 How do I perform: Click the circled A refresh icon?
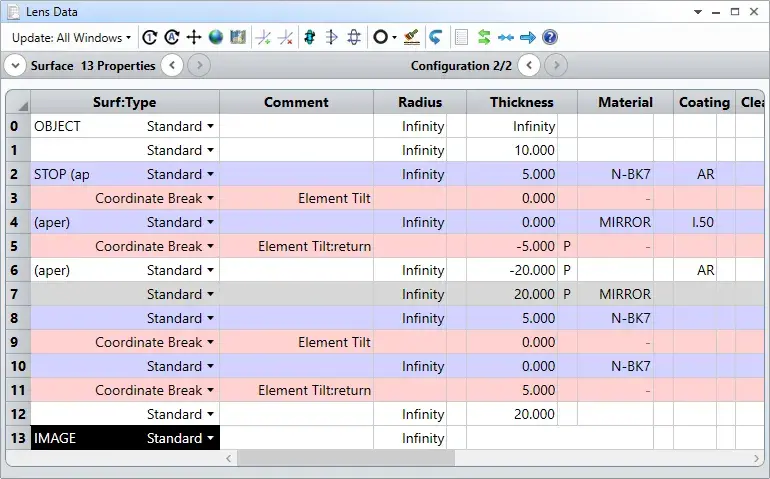point(172,37)
